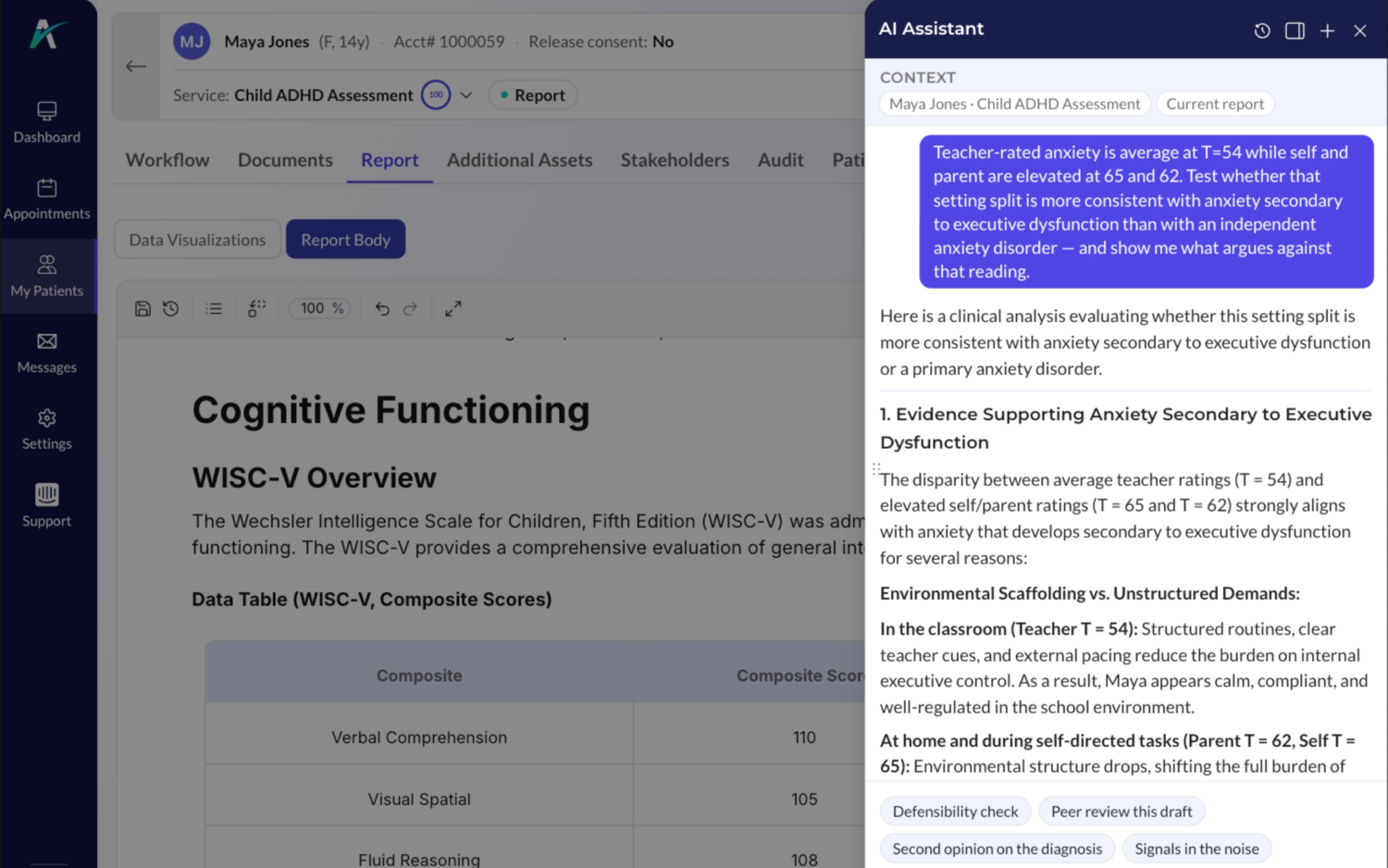Undo the last edit
Viewport: 1388px width, 868px height.
click(382, 309)
